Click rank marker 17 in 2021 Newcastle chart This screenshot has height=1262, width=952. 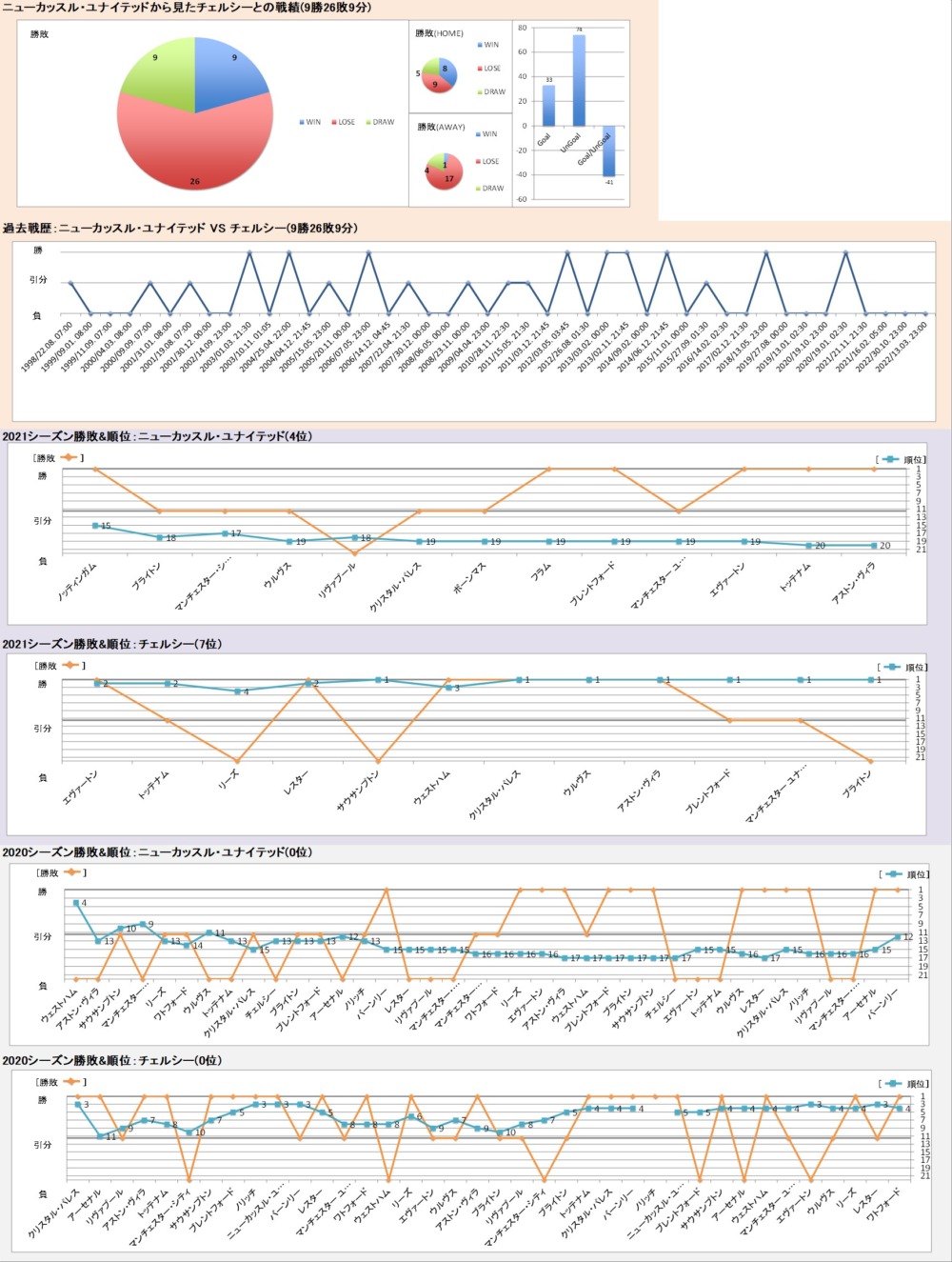(x=226, y=533)
